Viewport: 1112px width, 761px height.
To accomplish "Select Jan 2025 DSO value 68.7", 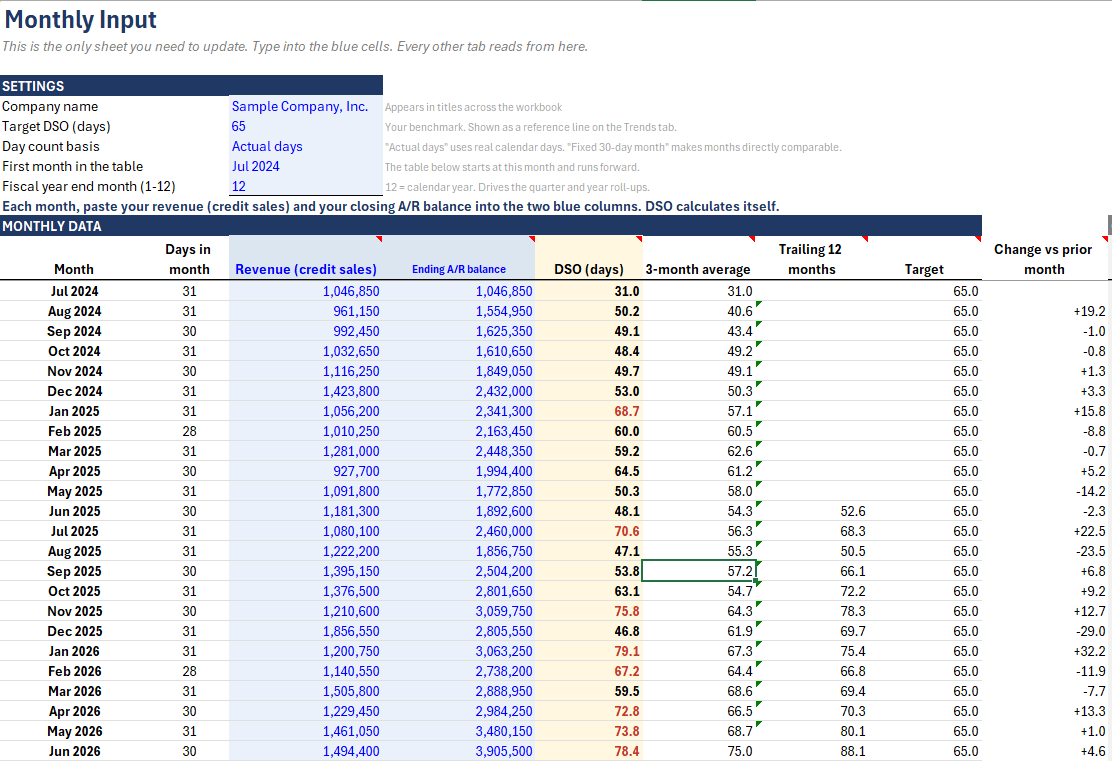I will tap(589, 411).
